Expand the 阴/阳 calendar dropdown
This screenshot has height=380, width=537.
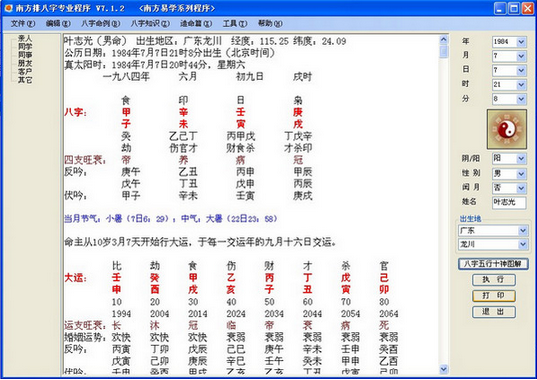(x=521, y=159)
